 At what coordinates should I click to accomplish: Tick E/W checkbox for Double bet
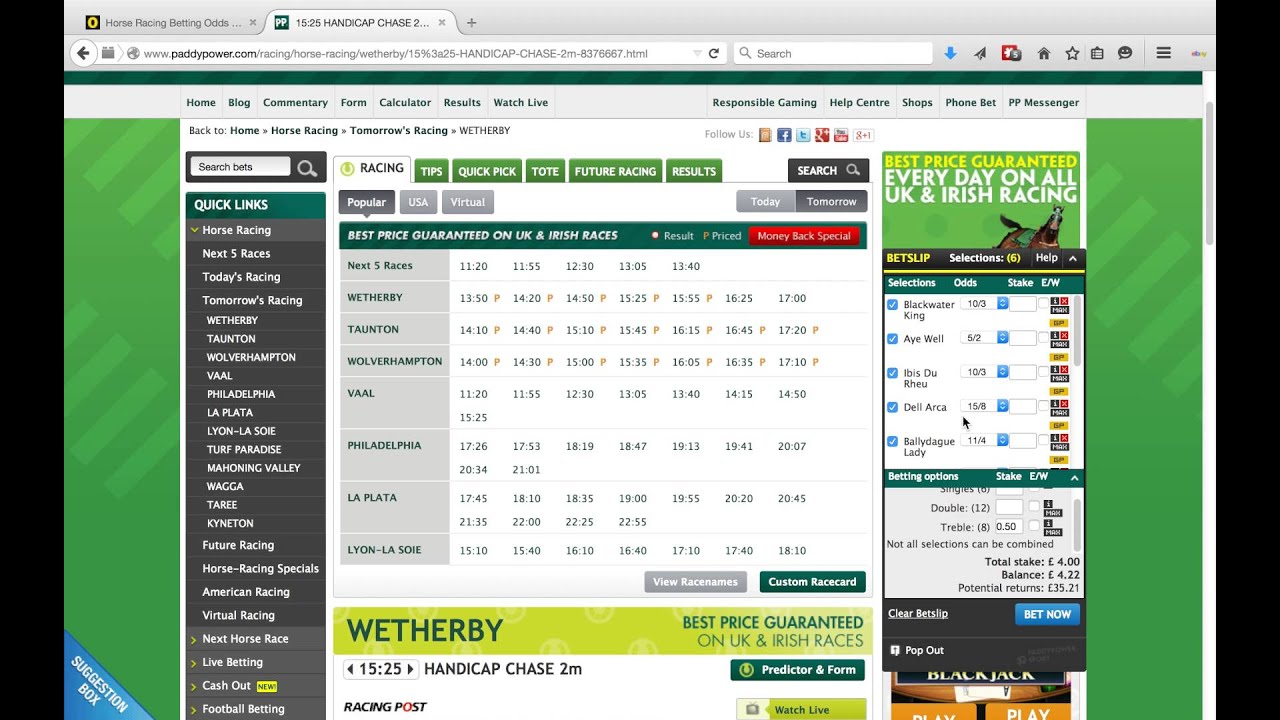1034,506
